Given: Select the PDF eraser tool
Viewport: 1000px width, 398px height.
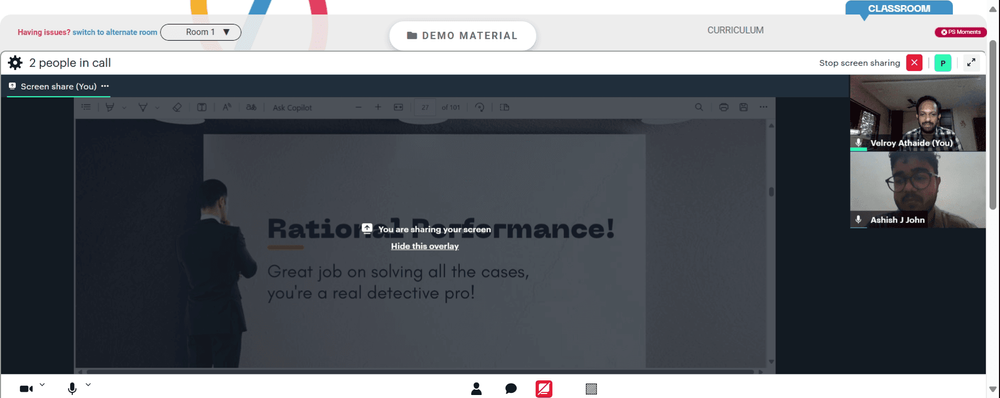Looking at the screenshot, I should [x=177, y=107].
